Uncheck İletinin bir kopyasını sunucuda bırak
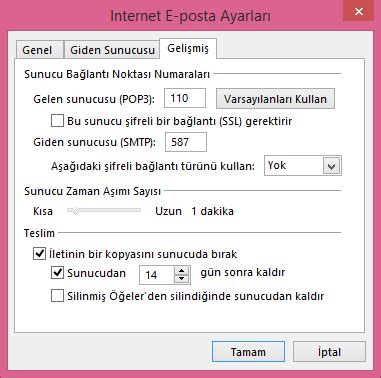 39,254
